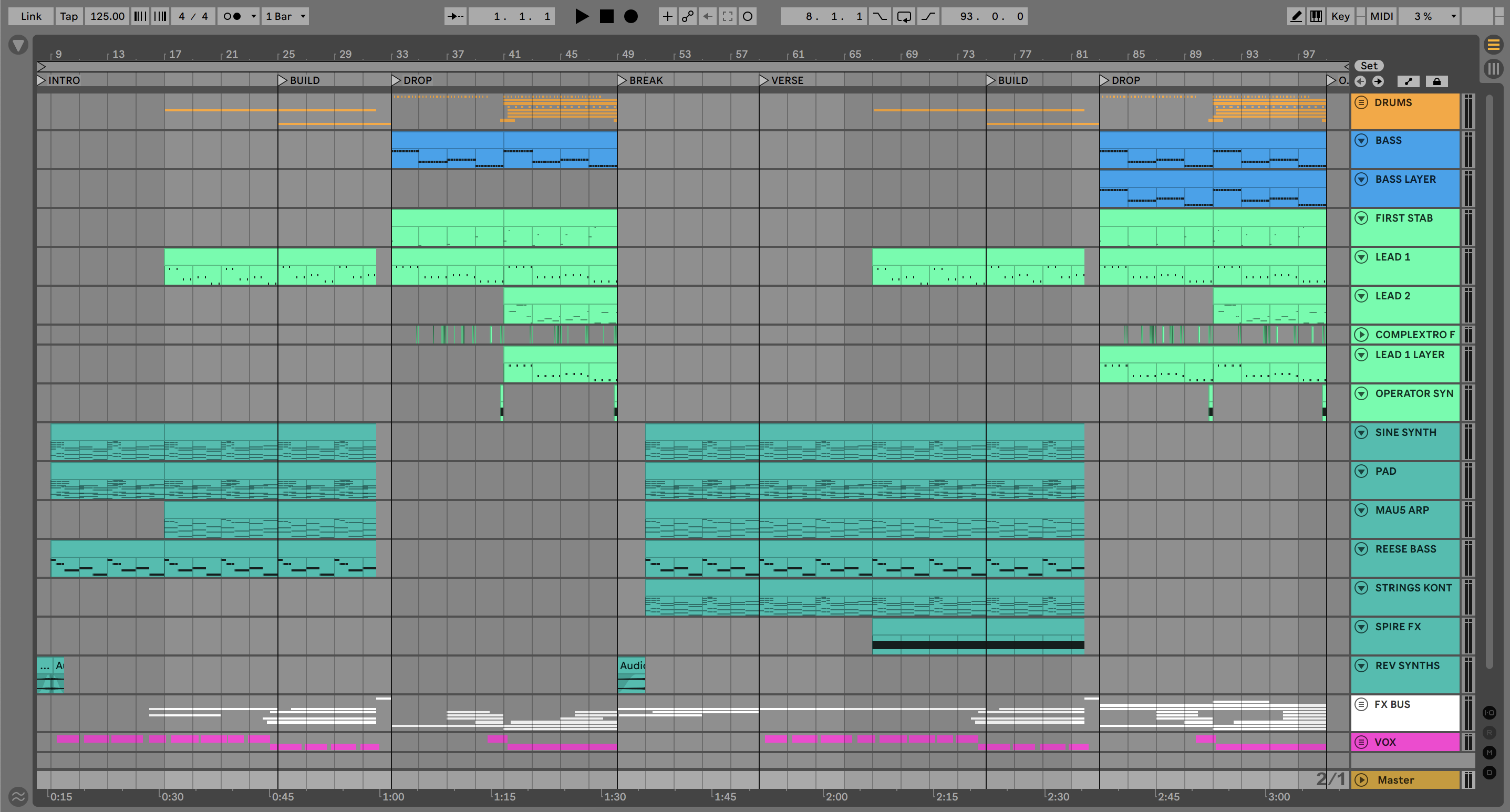Viewport: 1510px width, 812px height.
Task: Unfold the BASS LAYER track
Action: point(1361,179)
